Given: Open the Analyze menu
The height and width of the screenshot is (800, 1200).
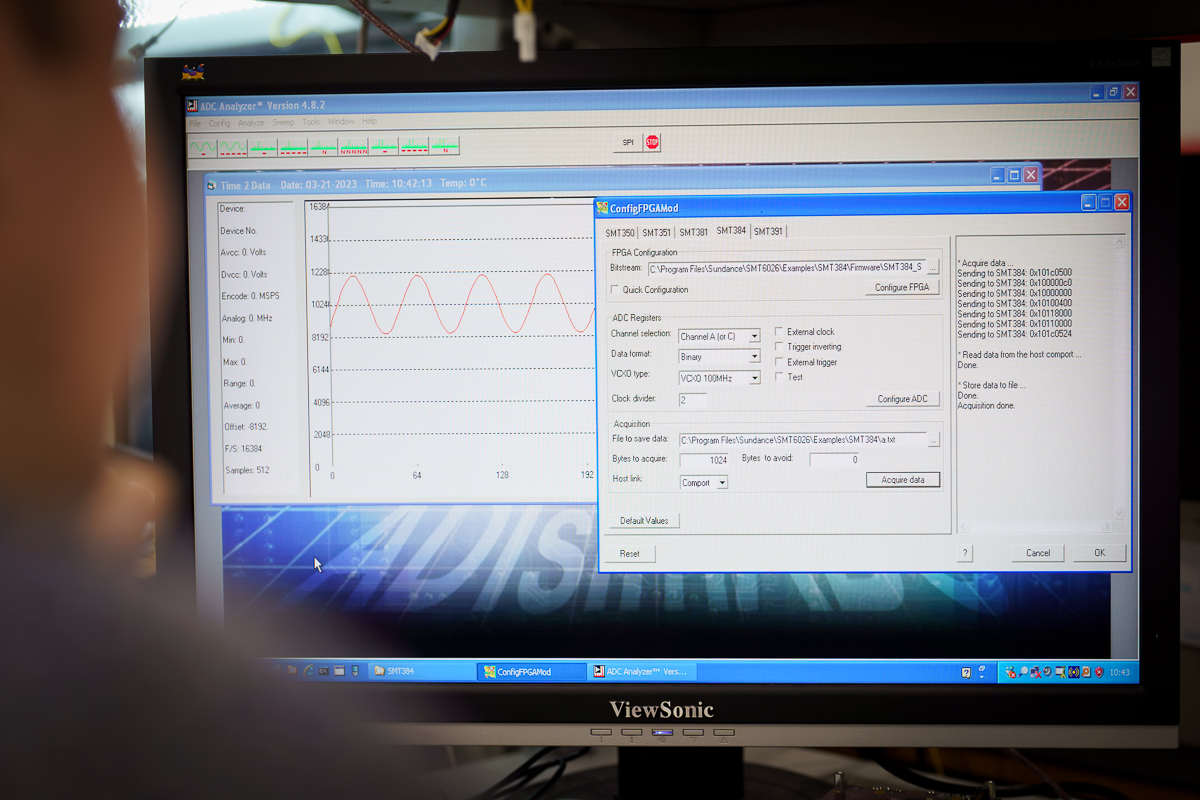Looking at the screenshot, I should [x=251, y=123].
